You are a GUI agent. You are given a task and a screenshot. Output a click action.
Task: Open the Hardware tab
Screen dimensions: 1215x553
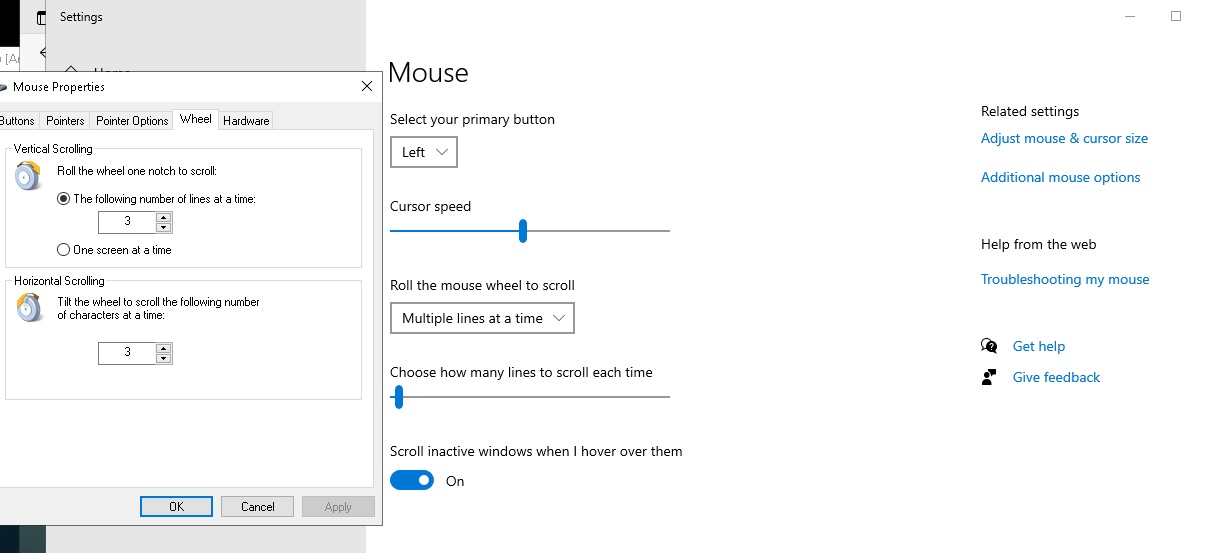coord(246,121)
